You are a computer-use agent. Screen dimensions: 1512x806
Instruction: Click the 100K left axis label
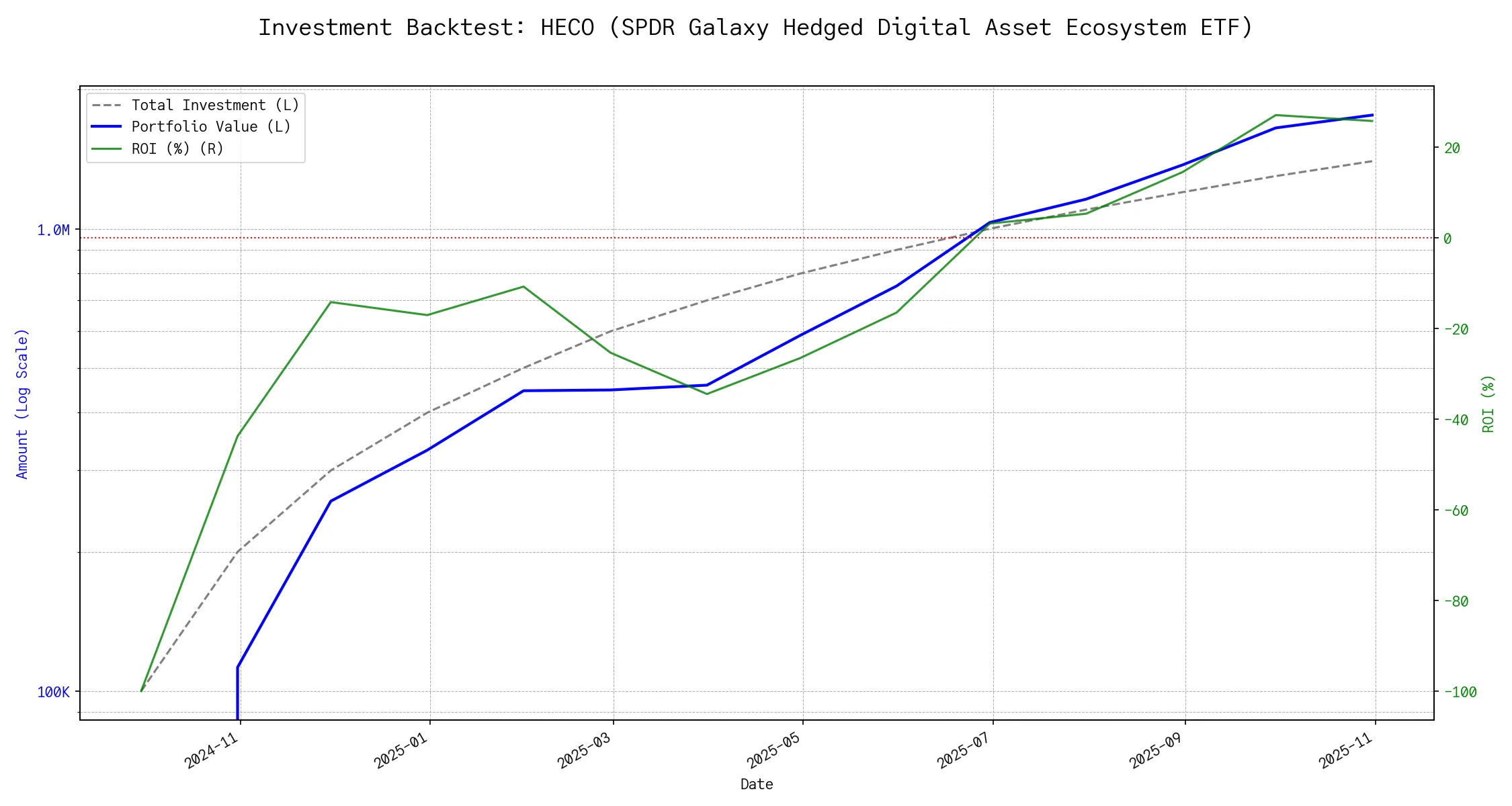(53, 692)
